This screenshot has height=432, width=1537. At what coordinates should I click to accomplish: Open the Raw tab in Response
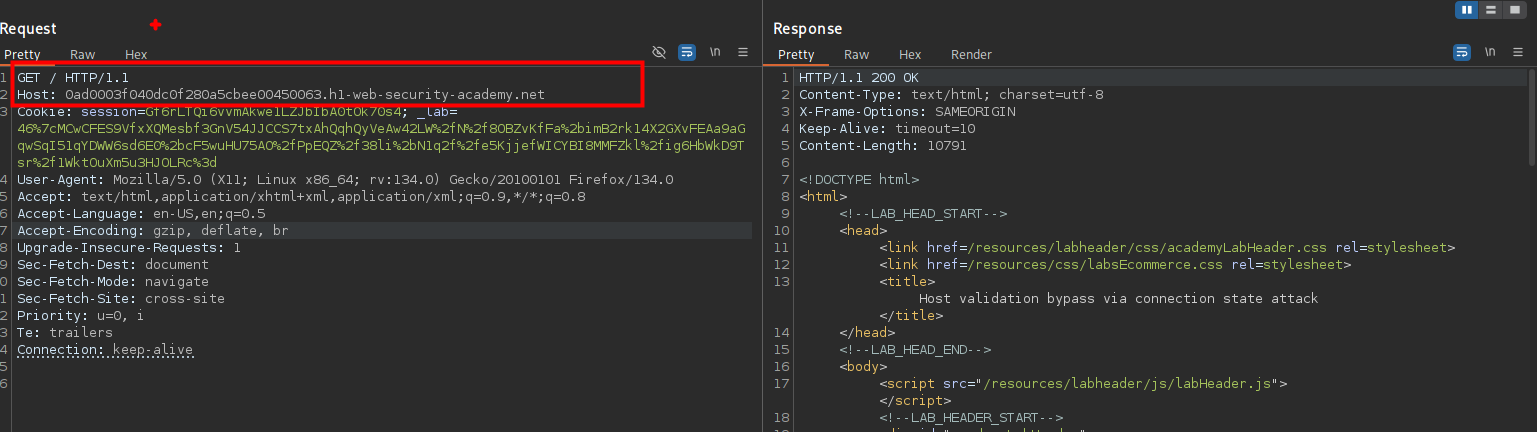856,55
